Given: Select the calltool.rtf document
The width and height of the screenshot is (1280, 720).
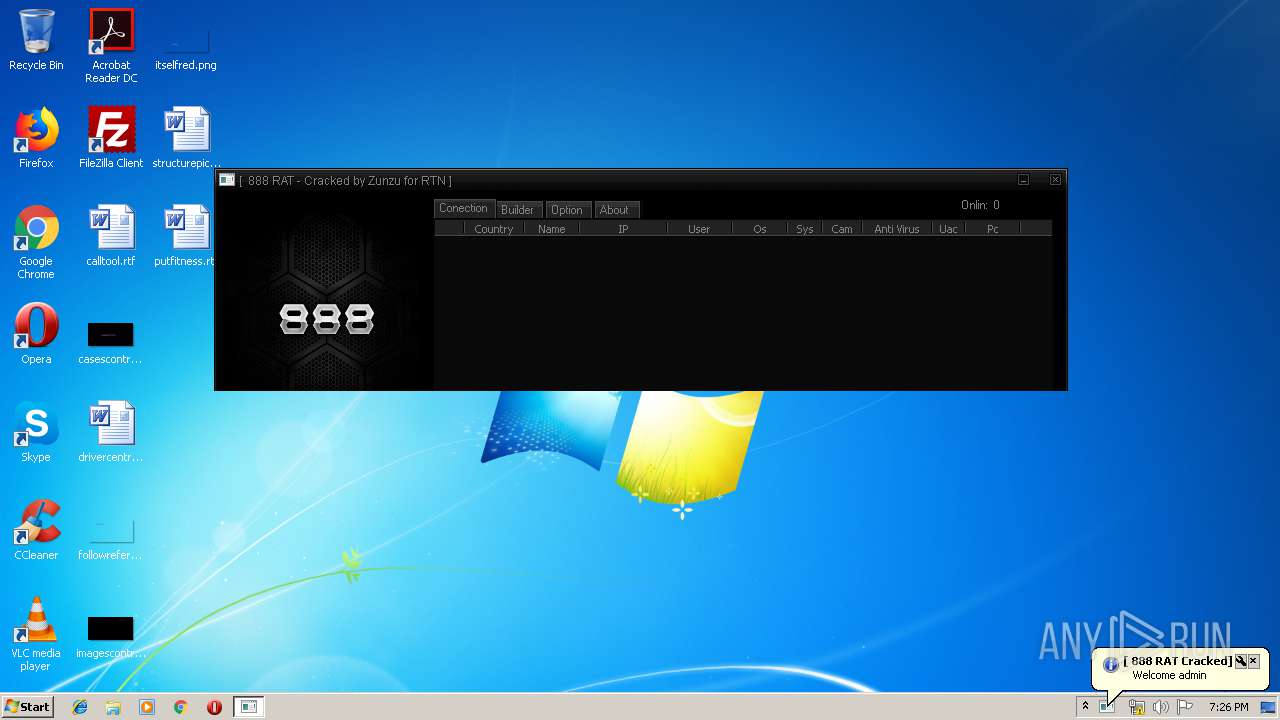Looking at the screenshot, I should (x=111, y=236).
